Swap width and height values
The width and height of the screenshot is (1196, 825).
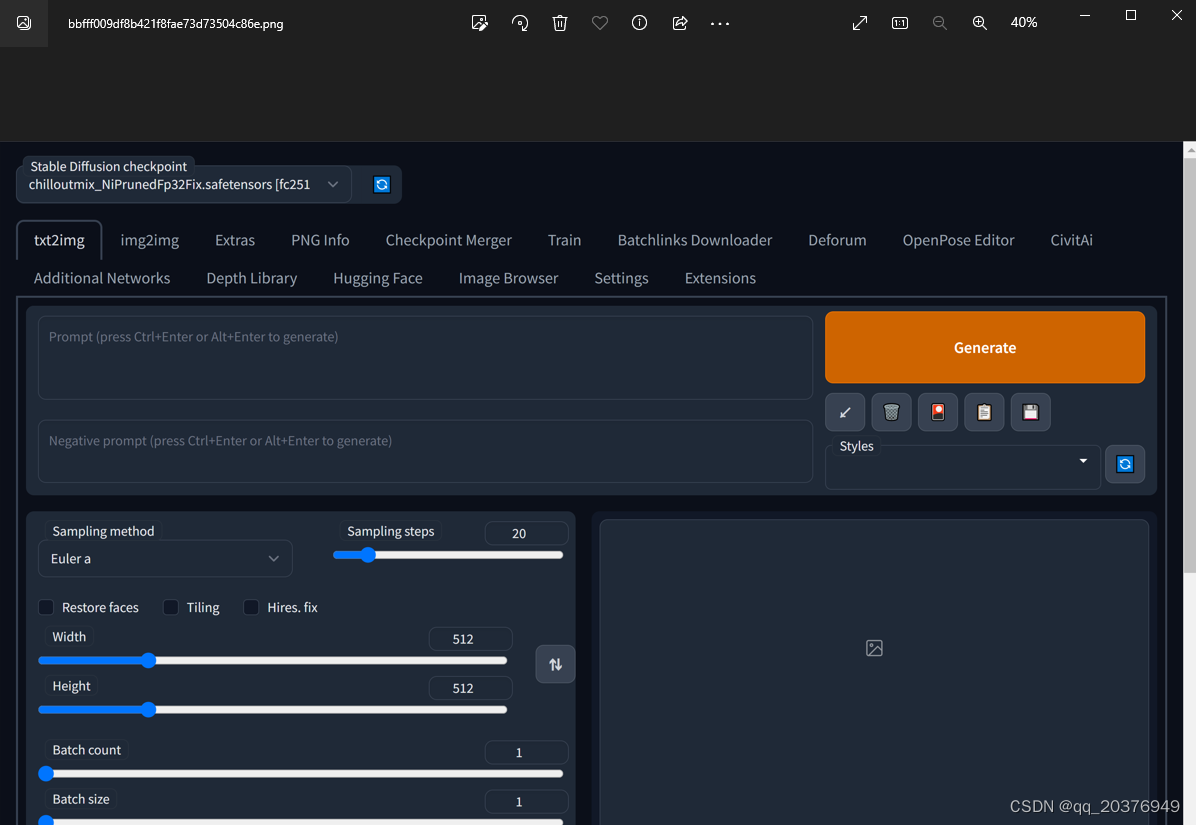point(555,664)
